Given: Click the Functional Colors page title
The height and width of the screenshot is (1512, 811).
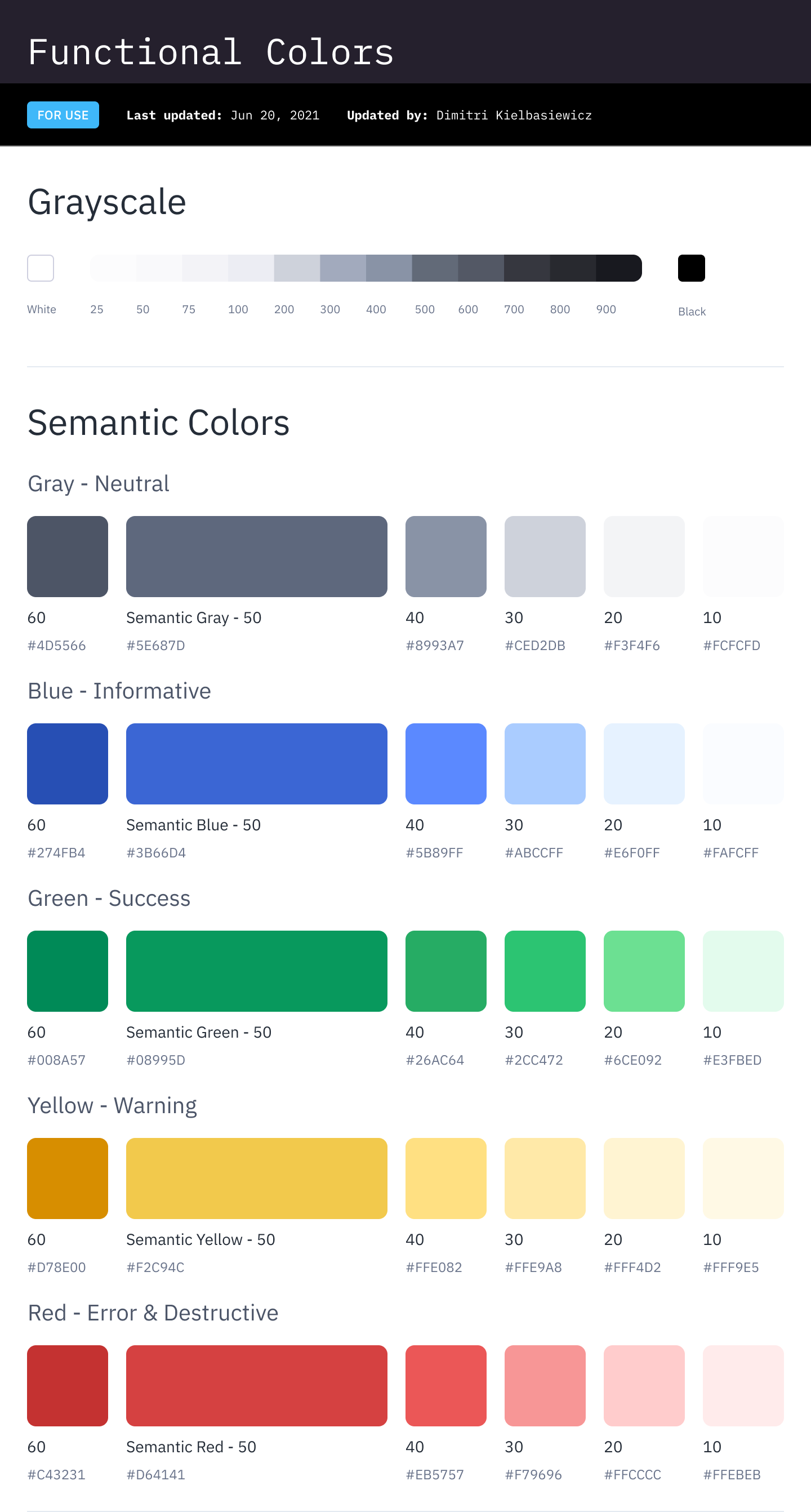Looking at the screenshot, I should click(211, 52).
